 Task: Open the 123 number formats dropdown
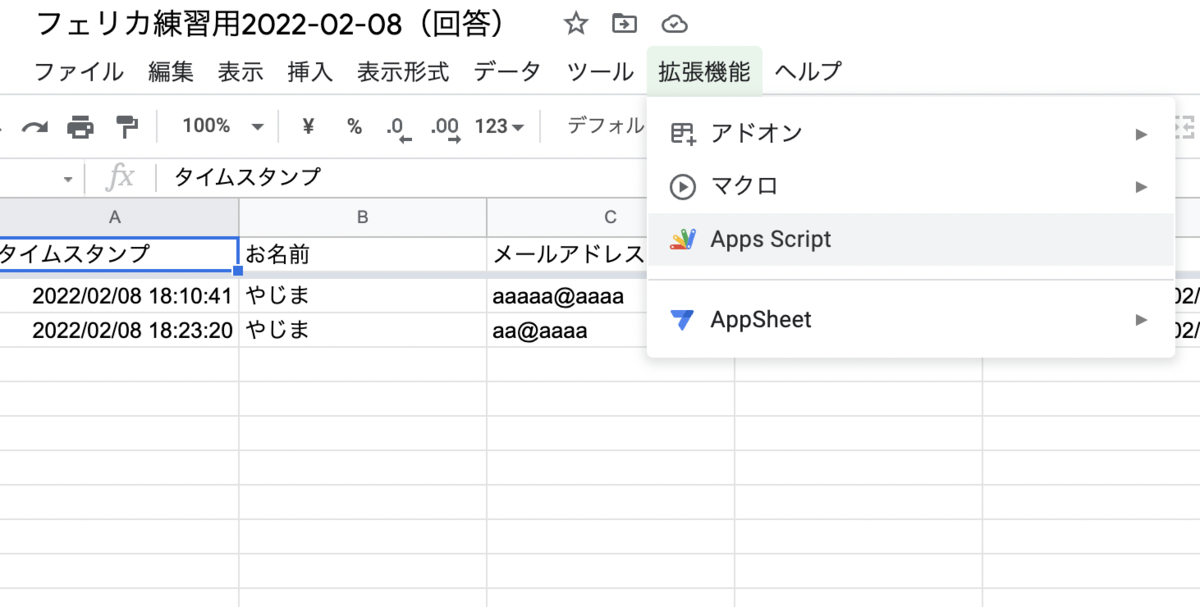[x=499, y=126]
